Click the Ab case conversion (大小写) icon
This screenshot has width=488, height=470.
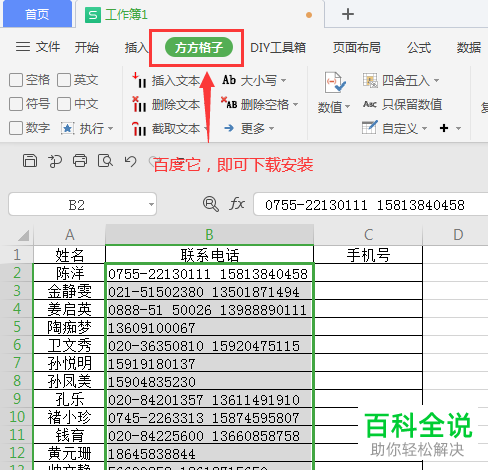tap(229, 80)
